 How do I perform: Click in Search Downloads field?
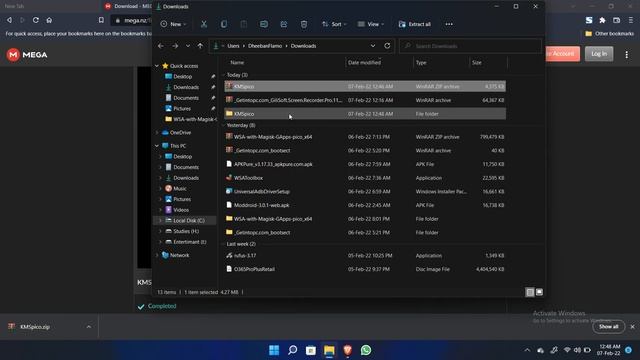point(471,46)
